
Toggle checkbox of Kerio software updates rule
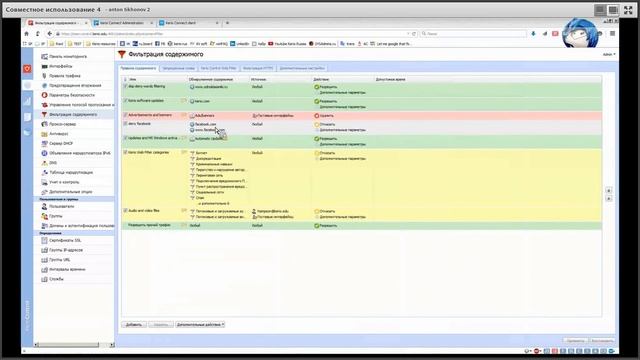(x=125, y=100)
